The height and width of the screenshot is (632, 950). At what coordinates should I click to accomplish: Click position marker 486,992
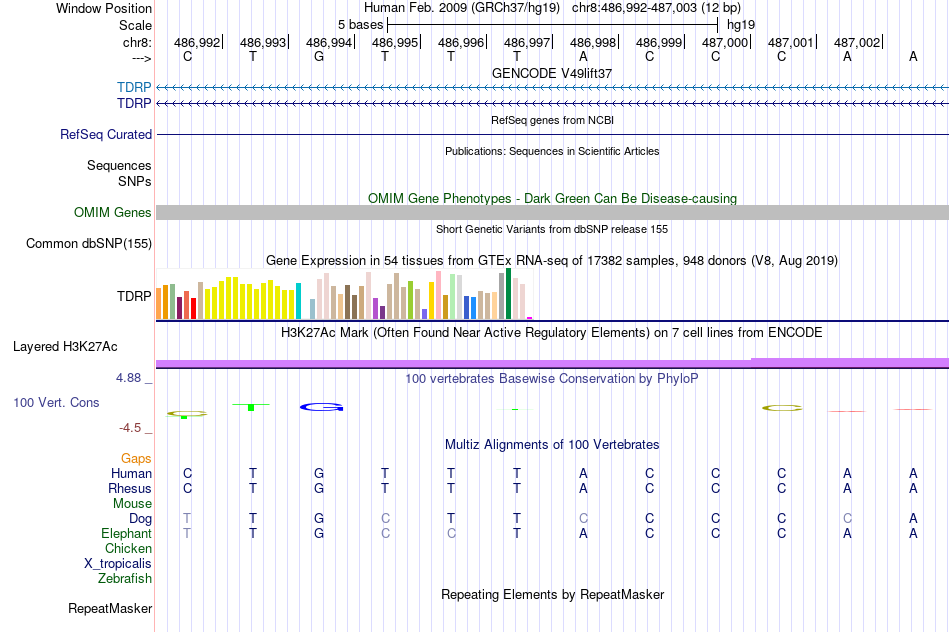(198, 42)
